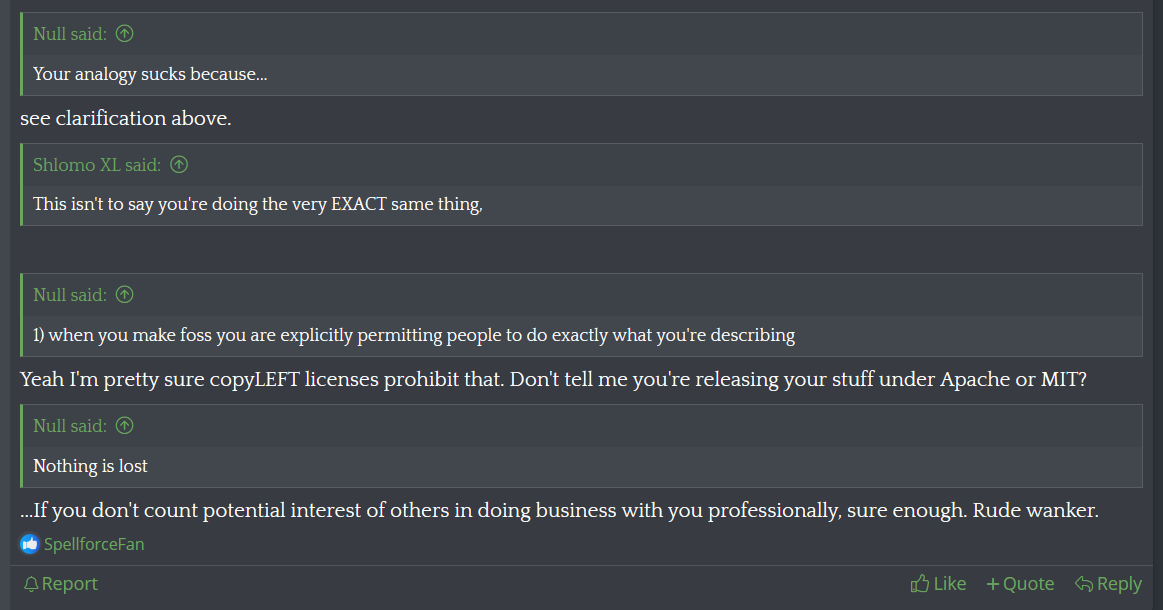
Task: Click the "Report" text link
Action: click(x=70, y=584)
